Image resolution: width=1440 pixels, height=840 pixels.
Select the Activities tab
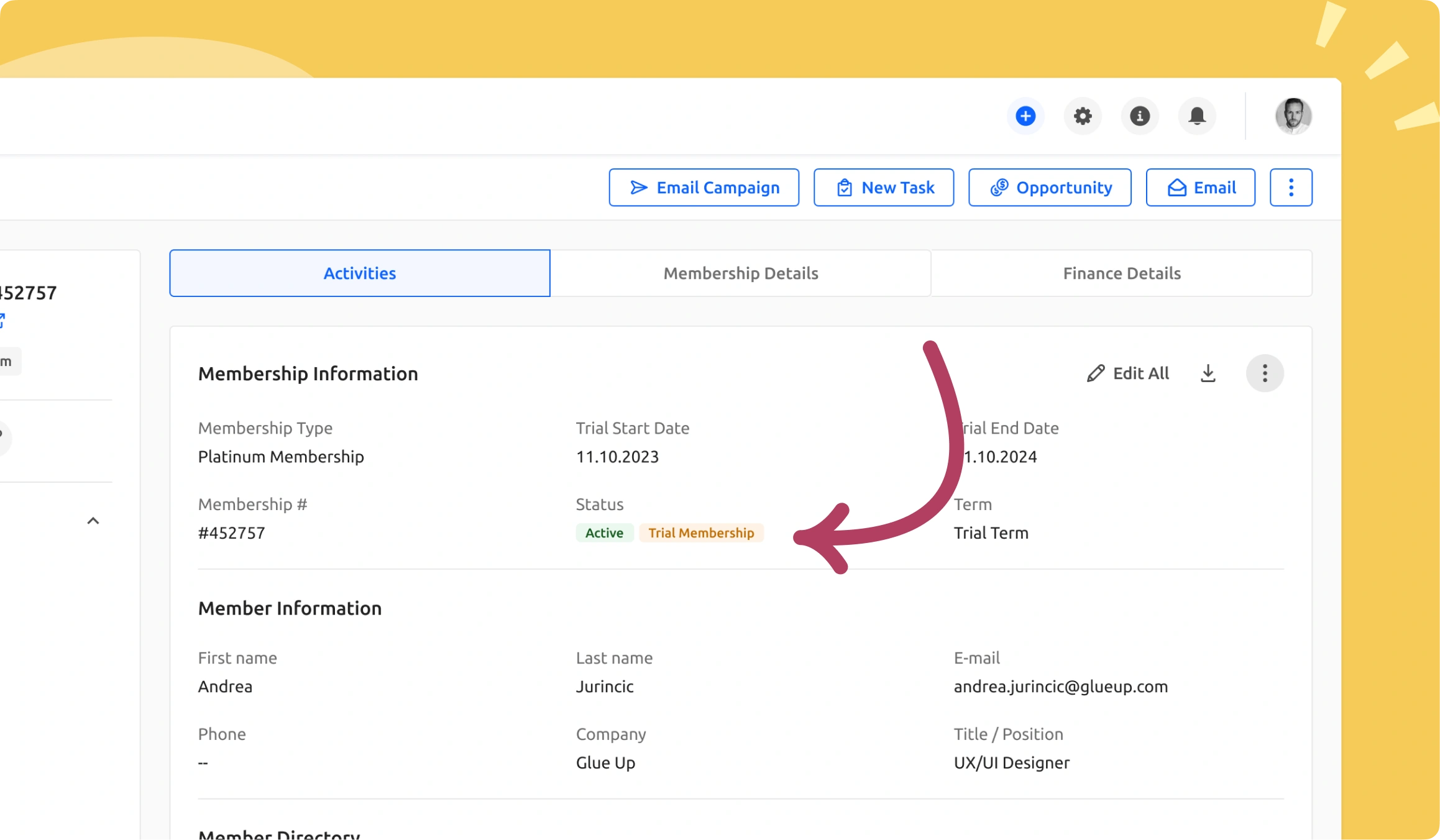point(360,273)
